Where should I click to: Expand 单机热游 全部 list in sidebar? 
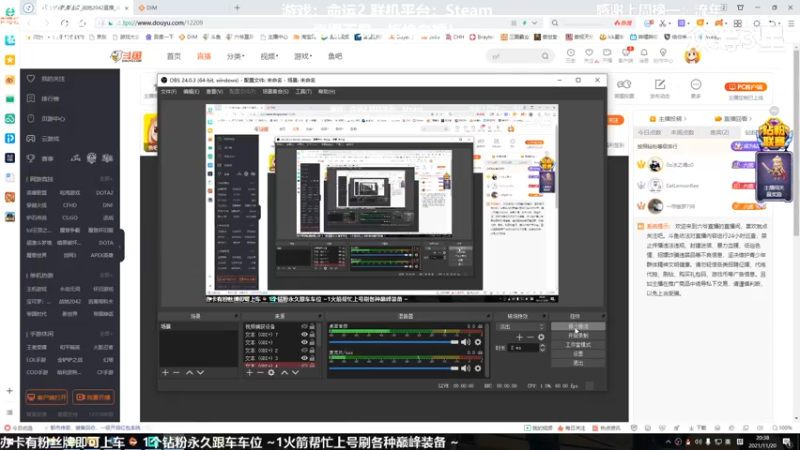click(x=106, y=276)
